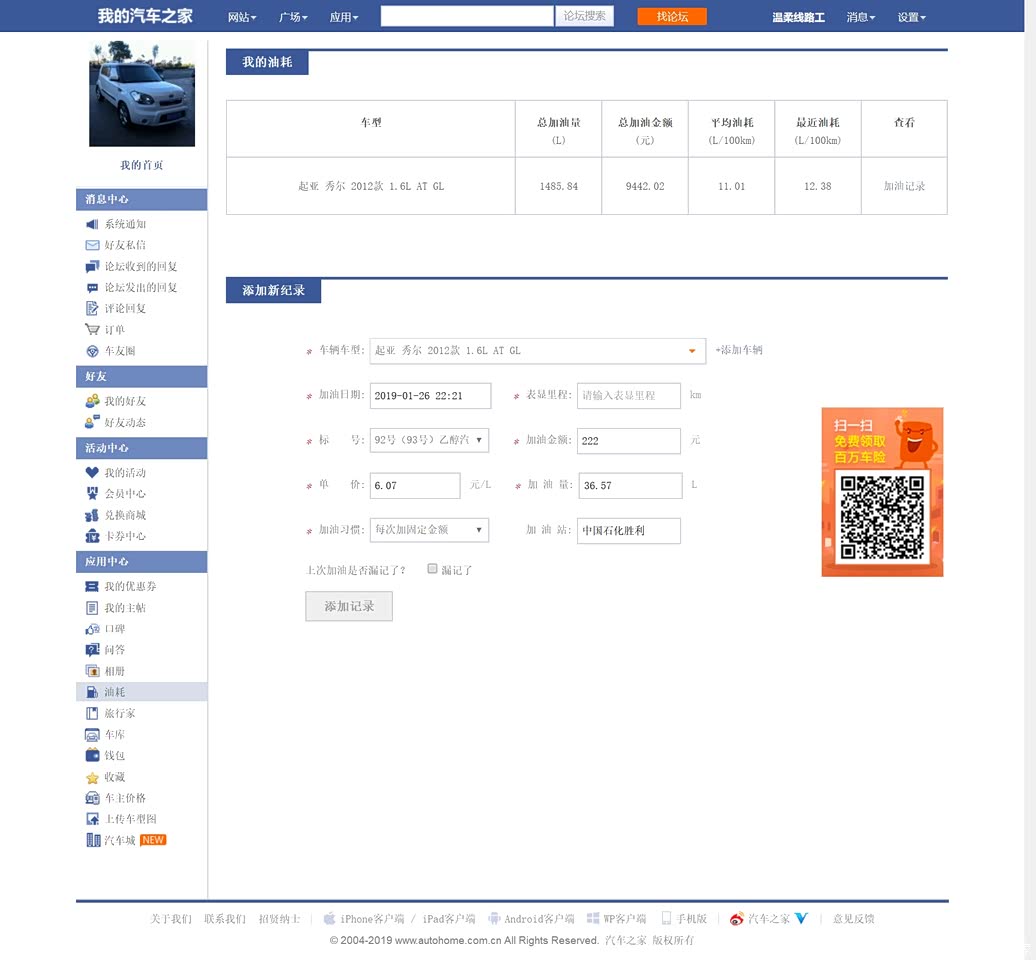The image size is (1036, 960).
Task: Click the system notification speaker icon
Action: pyautogui.click(x=92, y=225)
